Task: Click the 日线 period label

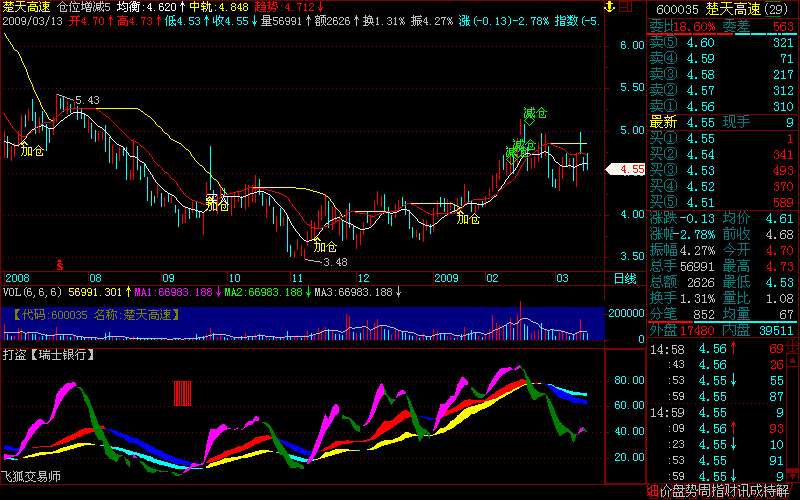Action: (x=624, y=279)
